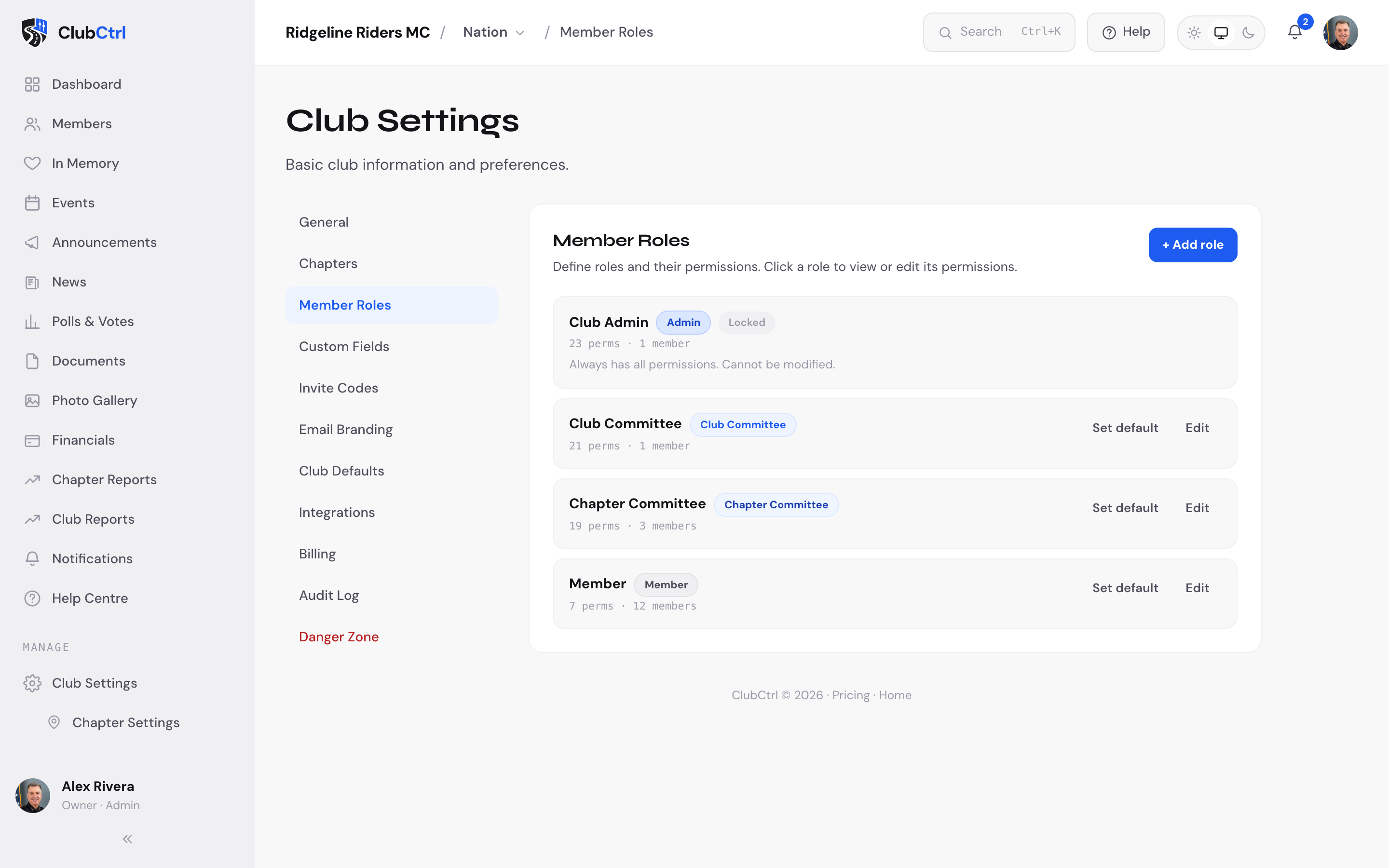The height and width of the screenshot is (868, 1389).
Task: Click '19 perms · 3 members' text
Action: click(632, 526)
